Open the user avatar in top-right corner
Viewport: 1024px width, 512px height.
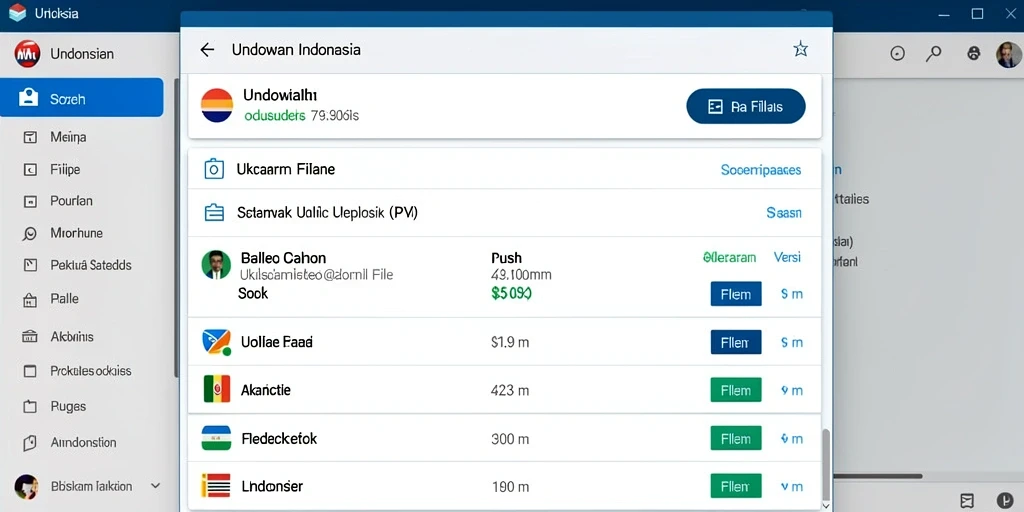click(1008, 54)
